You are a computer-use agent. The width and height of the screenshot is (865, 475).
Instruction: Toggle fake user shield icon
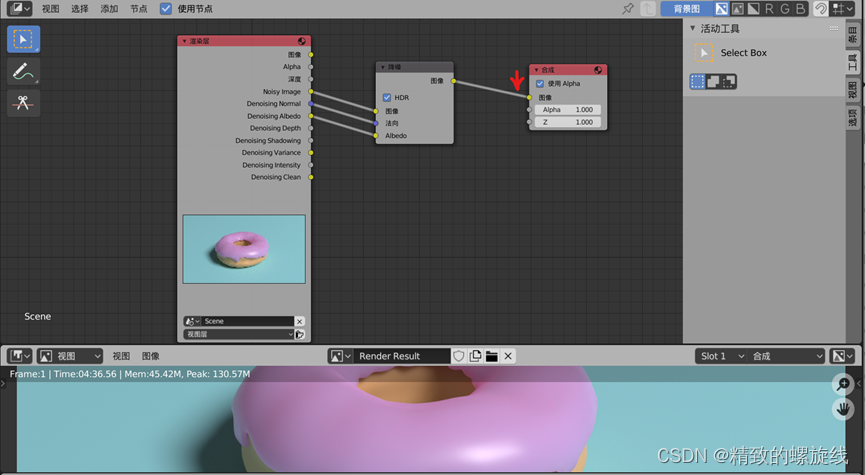458,356
